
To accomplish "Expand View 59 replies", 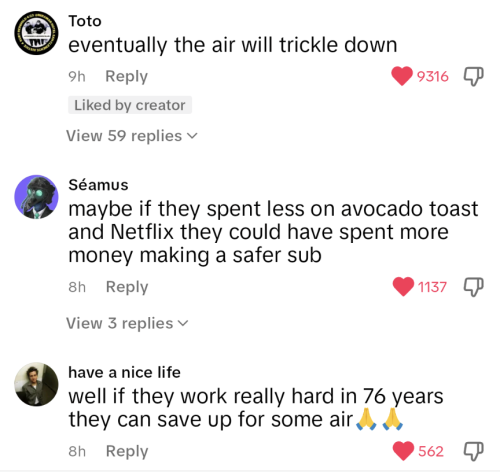I will [132, 136].
